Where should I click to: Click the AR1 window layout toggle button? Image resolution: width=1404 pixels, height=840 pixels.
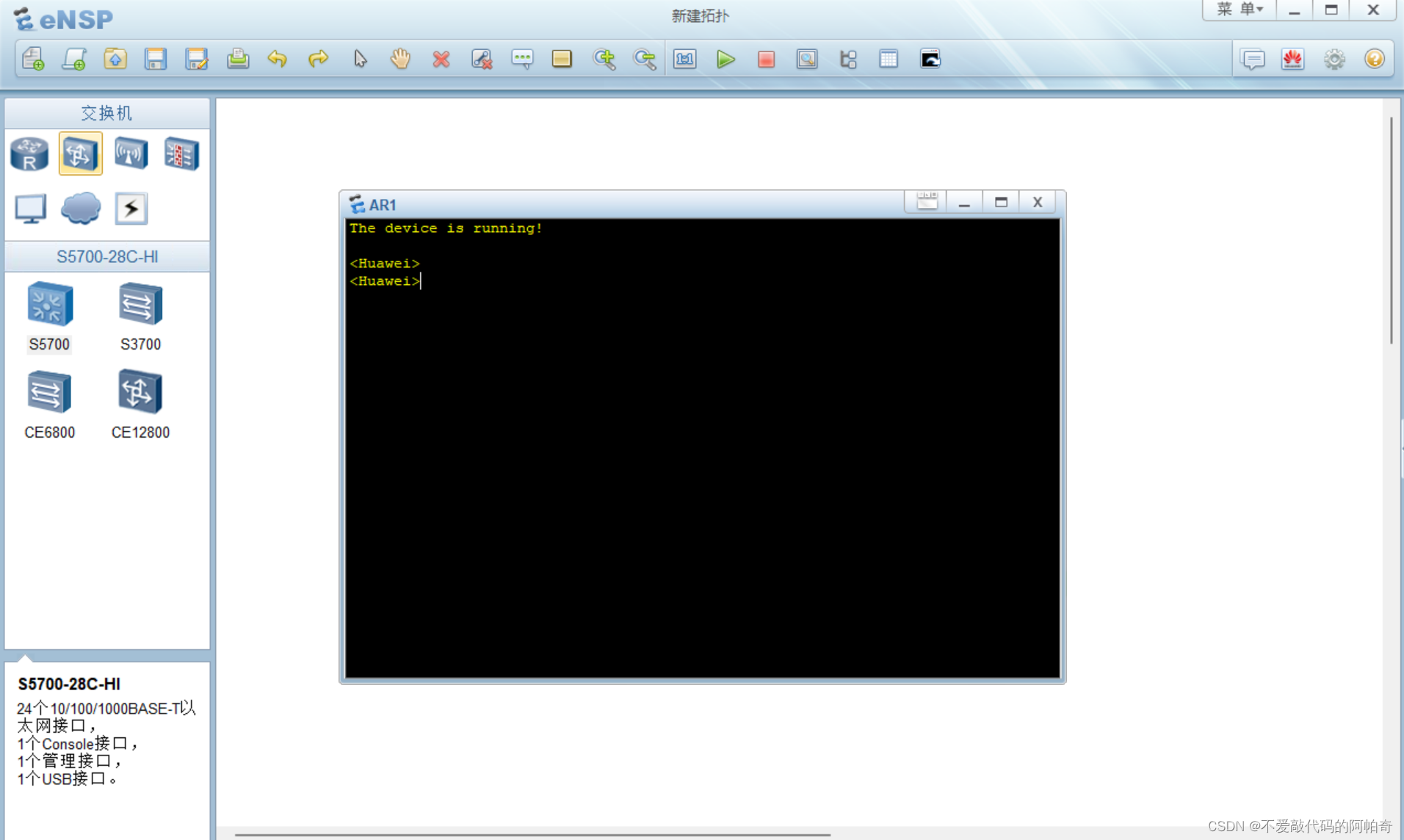(927, 202)
